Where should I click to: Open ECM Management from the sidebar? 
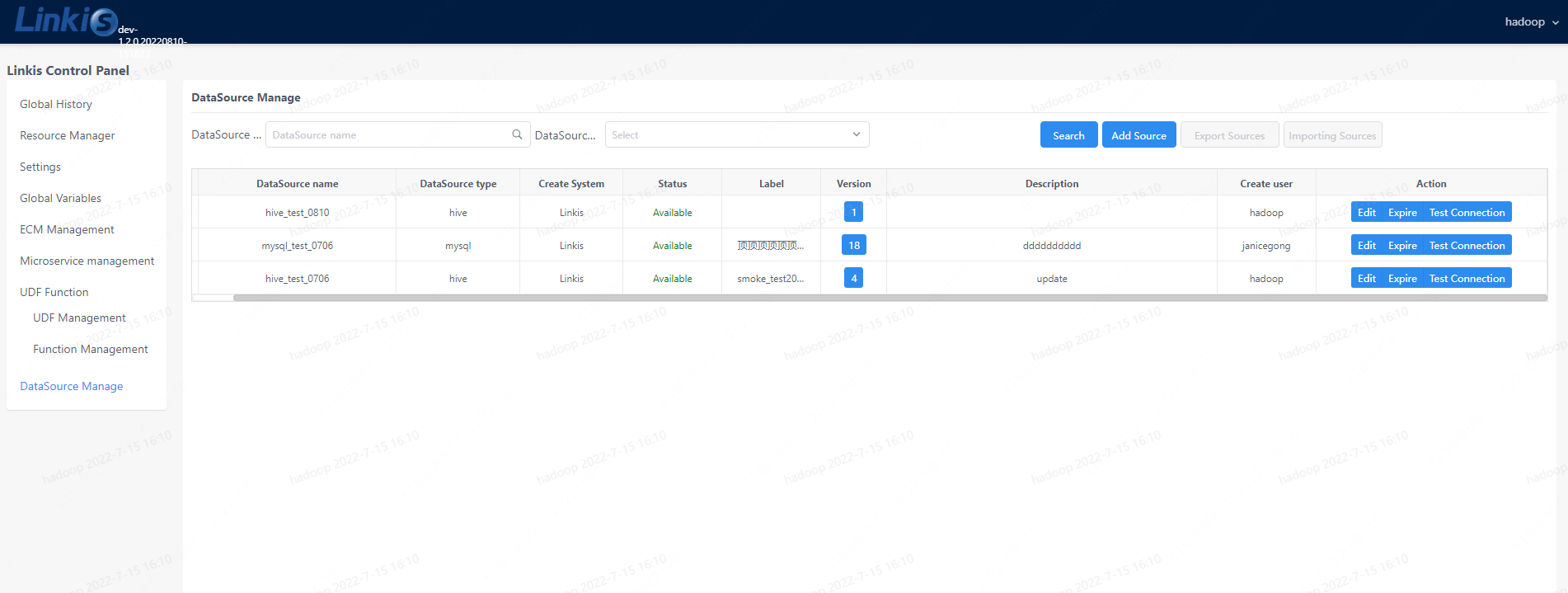(67, 229)
